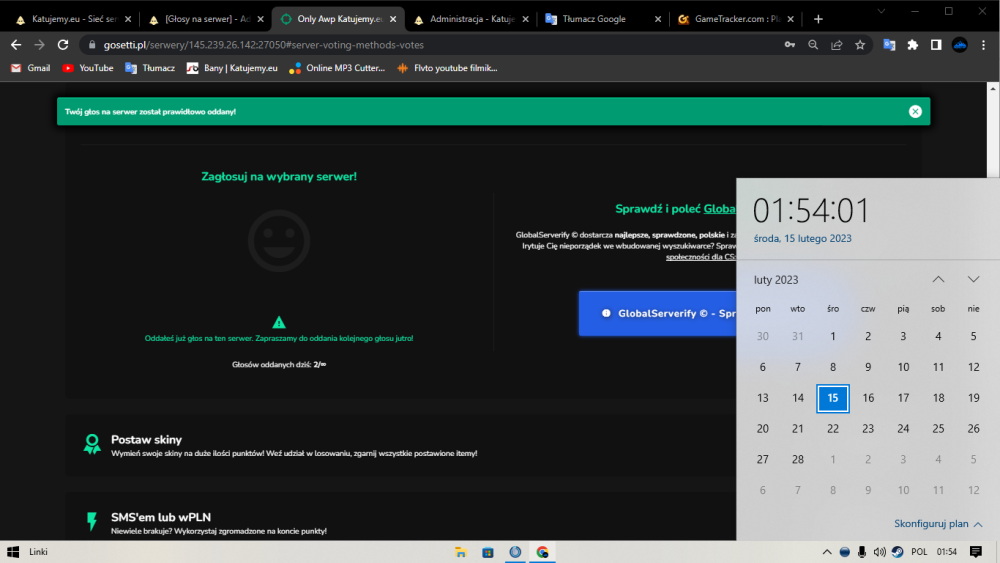The image size is (1000, 563).
Task: Open the Chrome profile avatar
Action: click(x=960, y=45)
